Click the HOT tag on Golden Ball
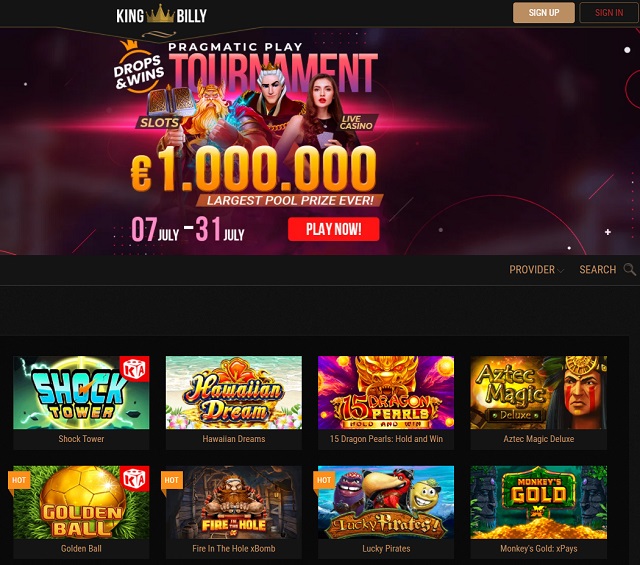The image size is (640, 565). (19, 480)
